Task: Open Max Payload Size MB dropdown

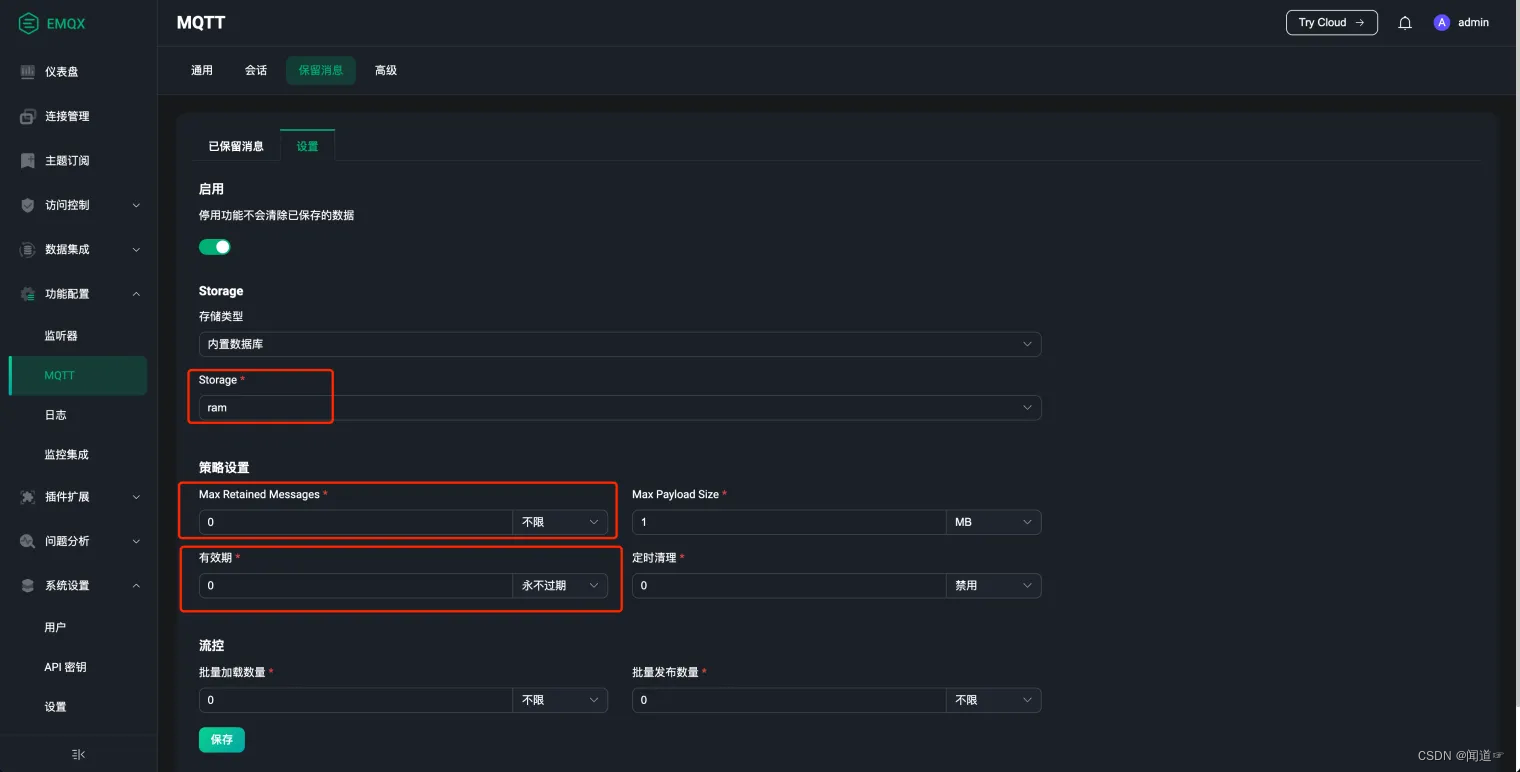Action: pos(993,522)
